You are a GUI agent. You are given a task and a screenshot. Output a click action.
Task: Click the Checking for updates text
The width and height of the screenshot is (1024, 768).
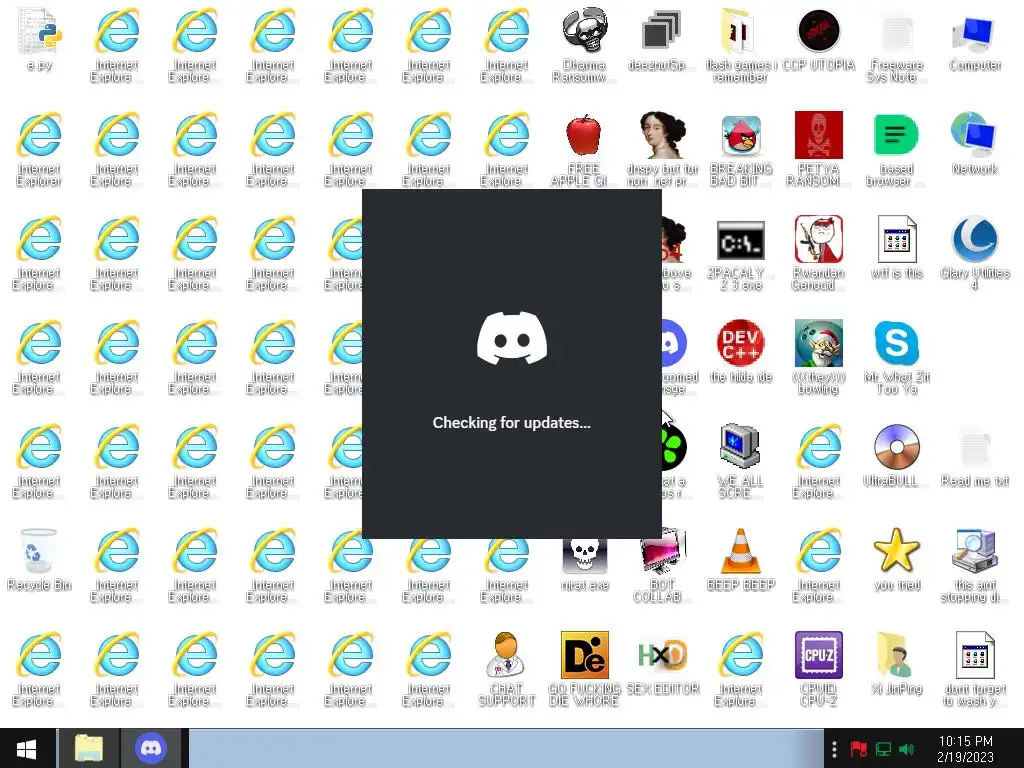coord(511,423)
